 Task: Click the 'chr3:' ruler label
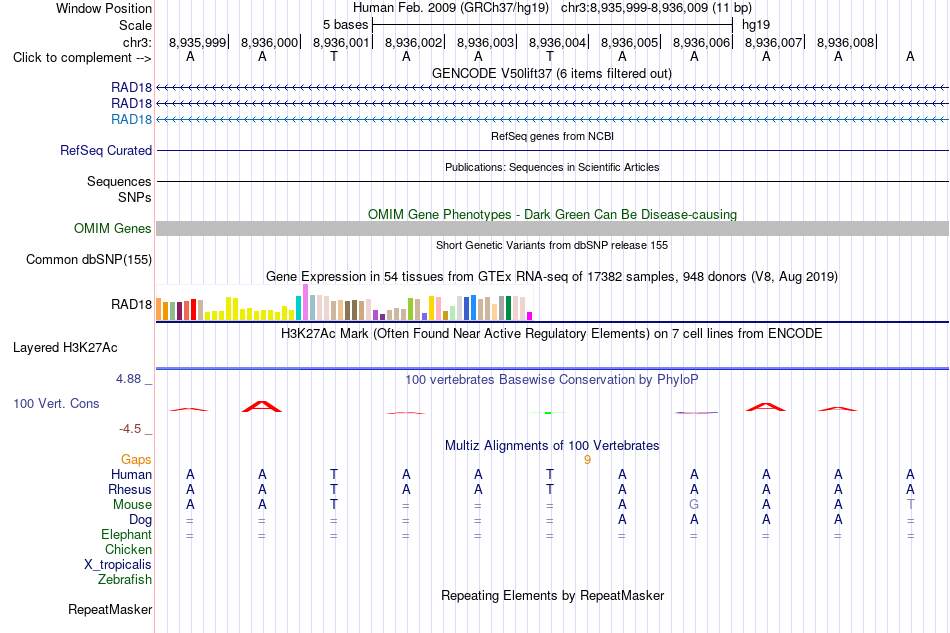137,42
